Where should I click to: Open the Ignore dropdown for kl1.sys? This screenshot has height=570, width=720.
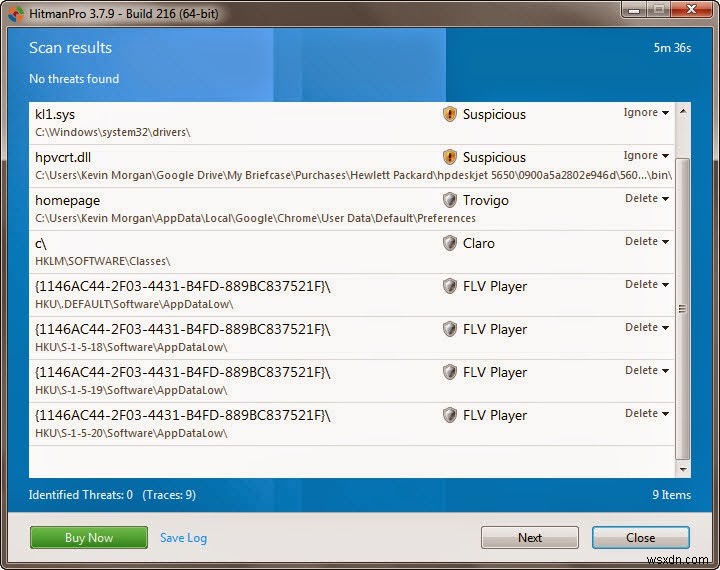tap(646, 113)
